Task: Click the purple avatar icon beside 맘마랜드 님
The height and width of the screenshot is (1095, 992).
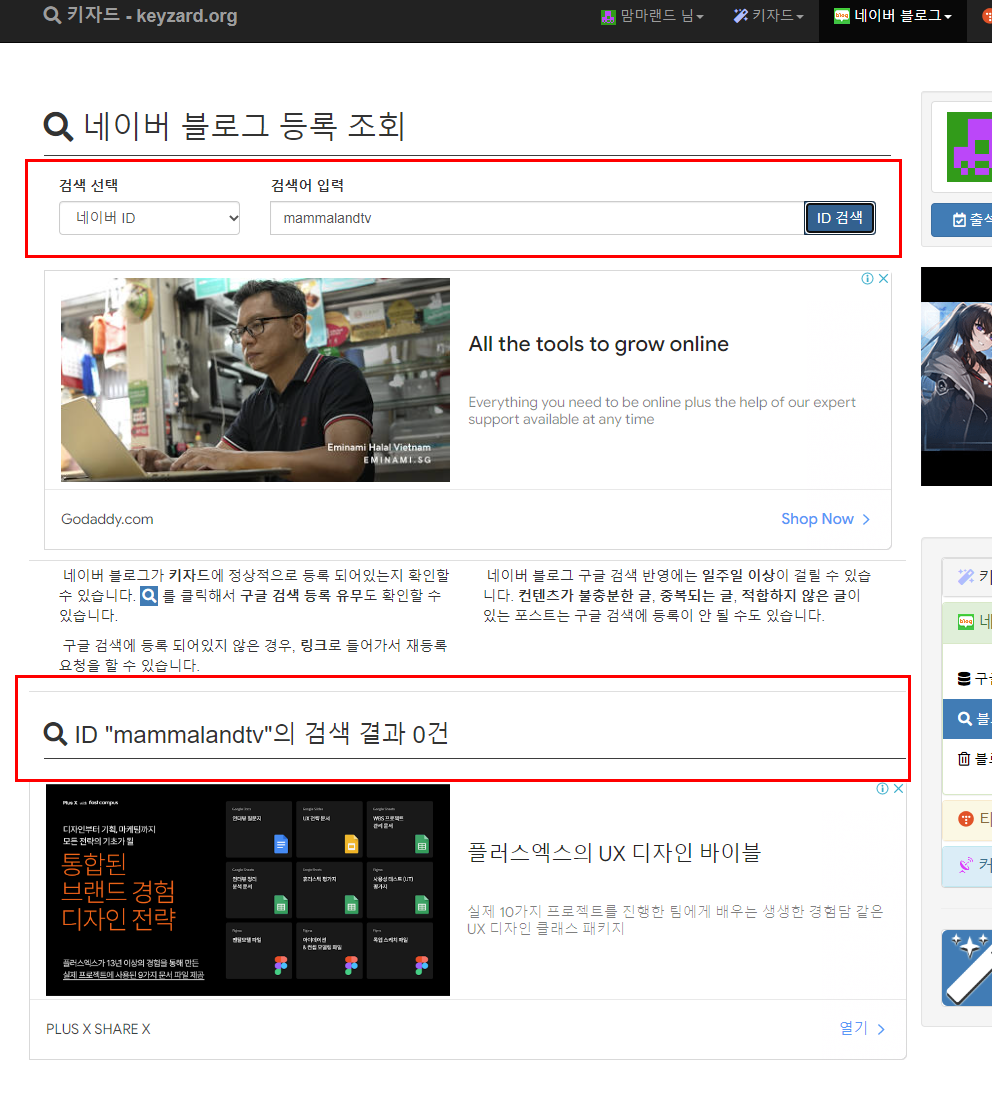Action: pyautogui.click(x=609, y=17)
